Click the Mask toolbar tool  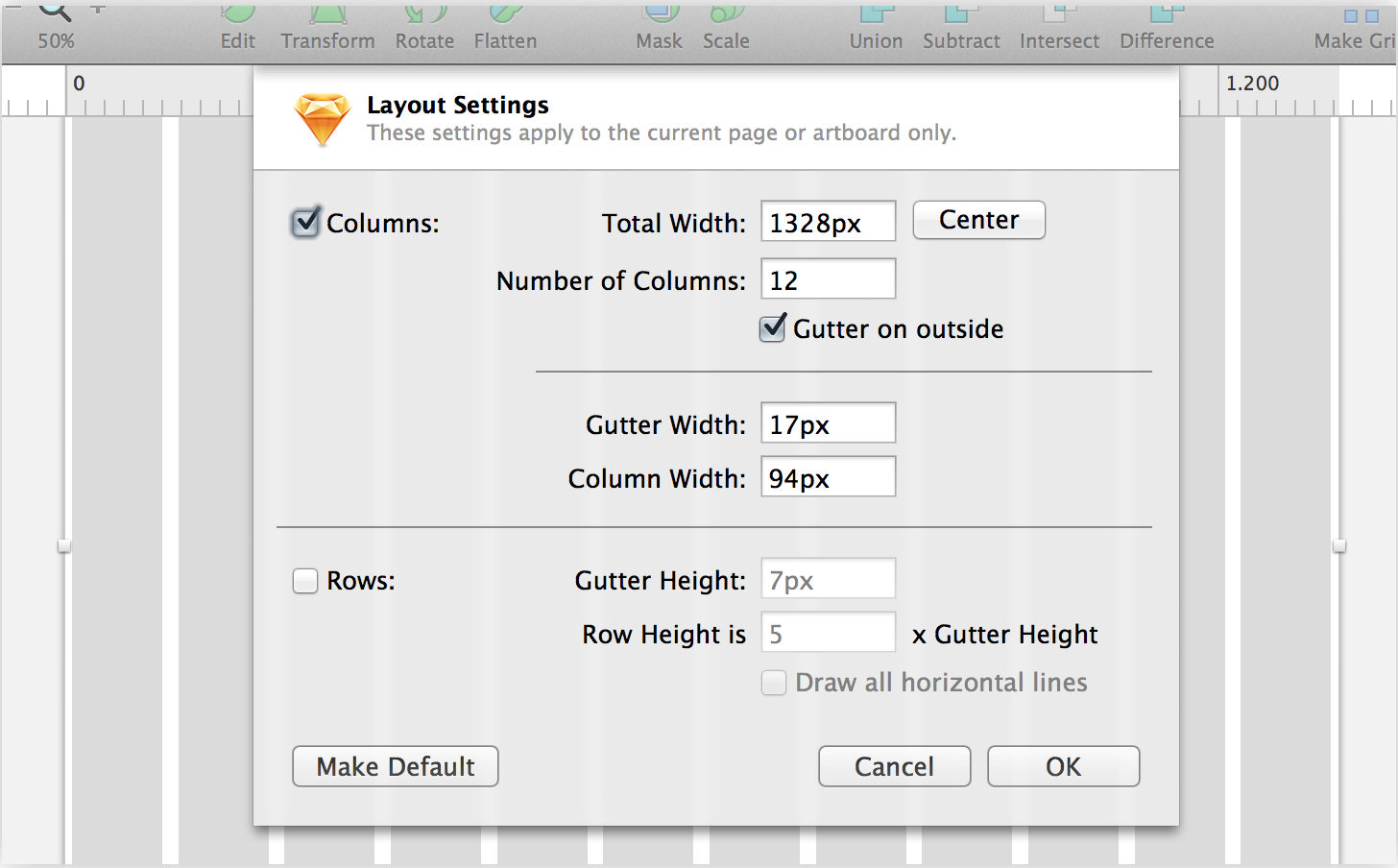click(659, 27)
